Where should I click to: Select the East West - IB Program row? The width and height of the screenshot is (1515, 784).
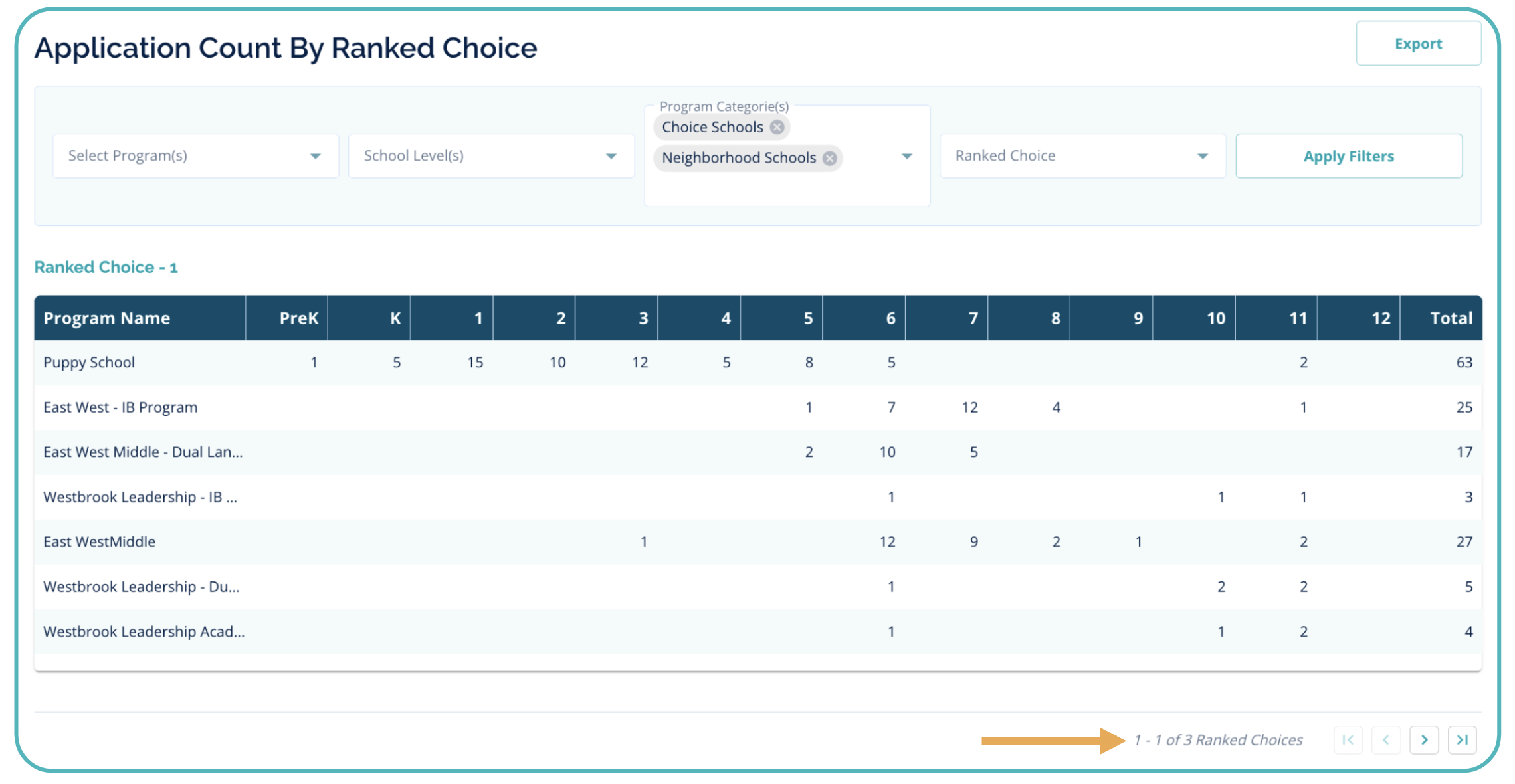click(x=120, y=407)
